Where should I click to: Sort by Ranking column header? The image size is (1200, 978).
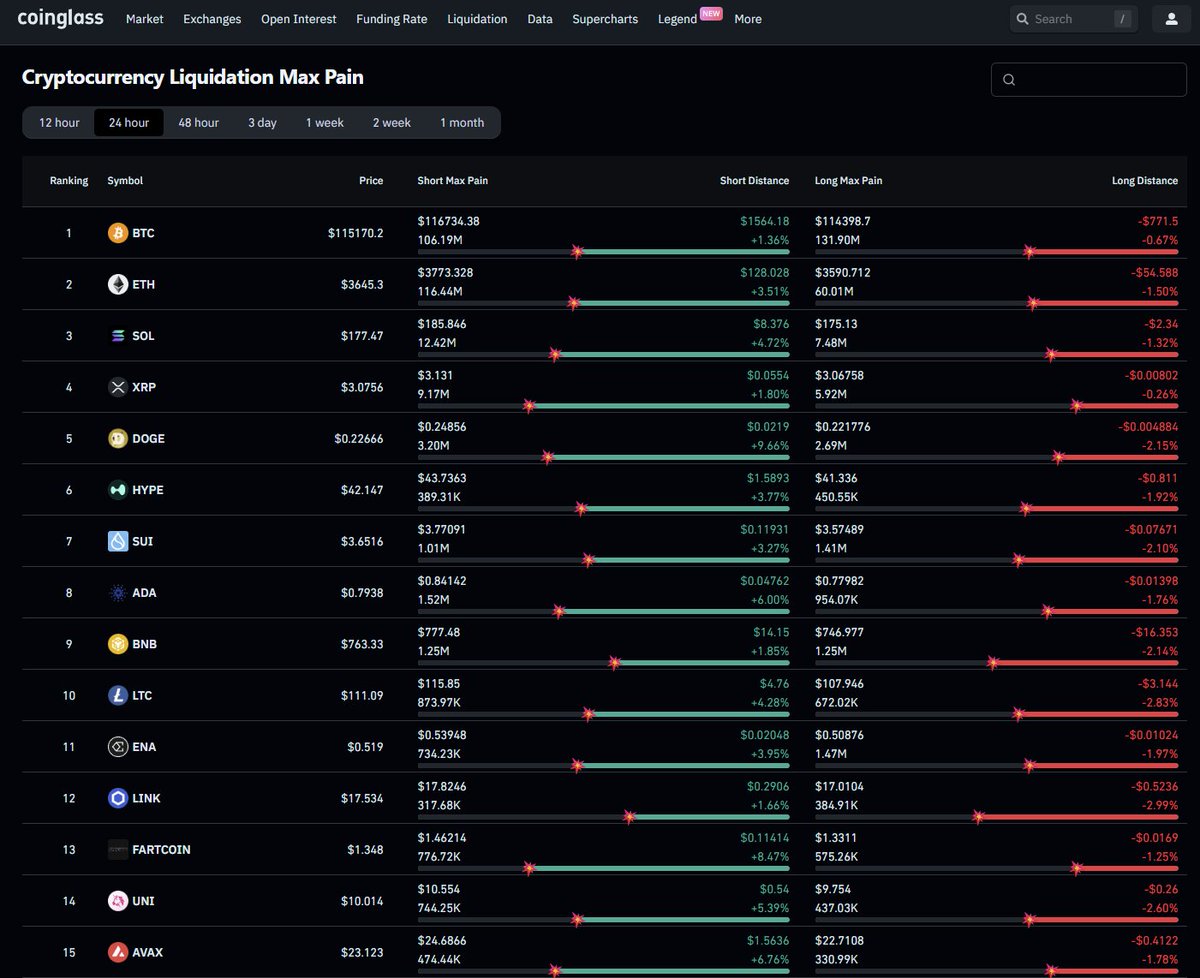pyautogui.click(x=69, y=181)
